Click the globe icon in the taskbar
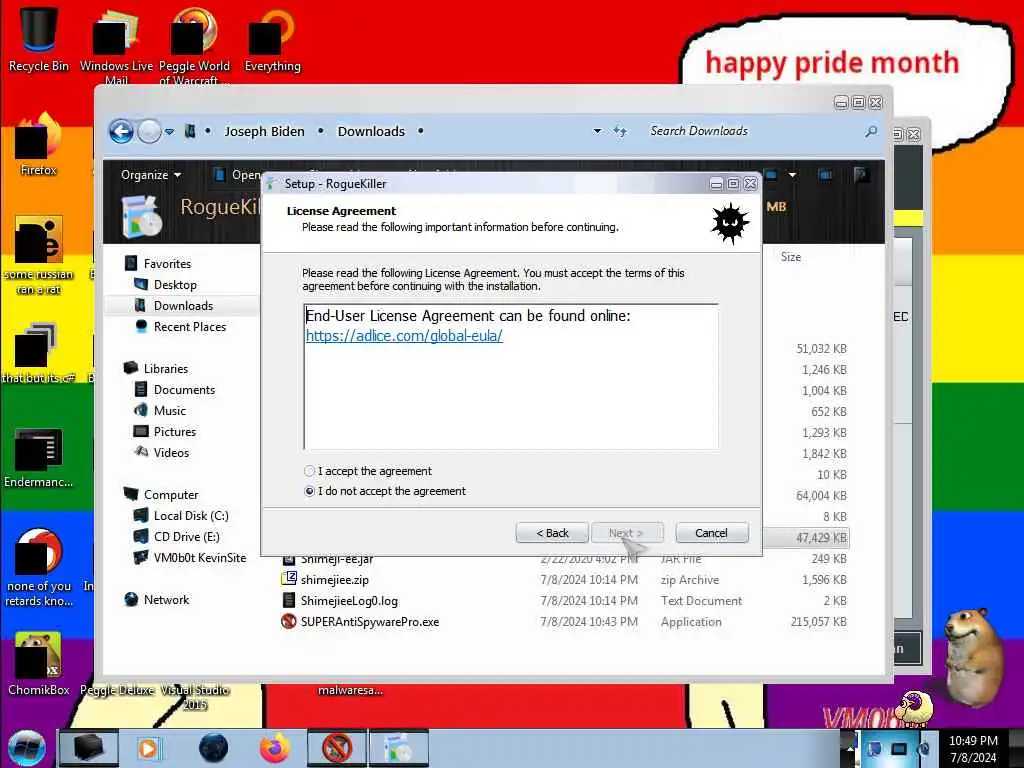Viewport: 1024px width, 768px height. [x=214, y=748]
